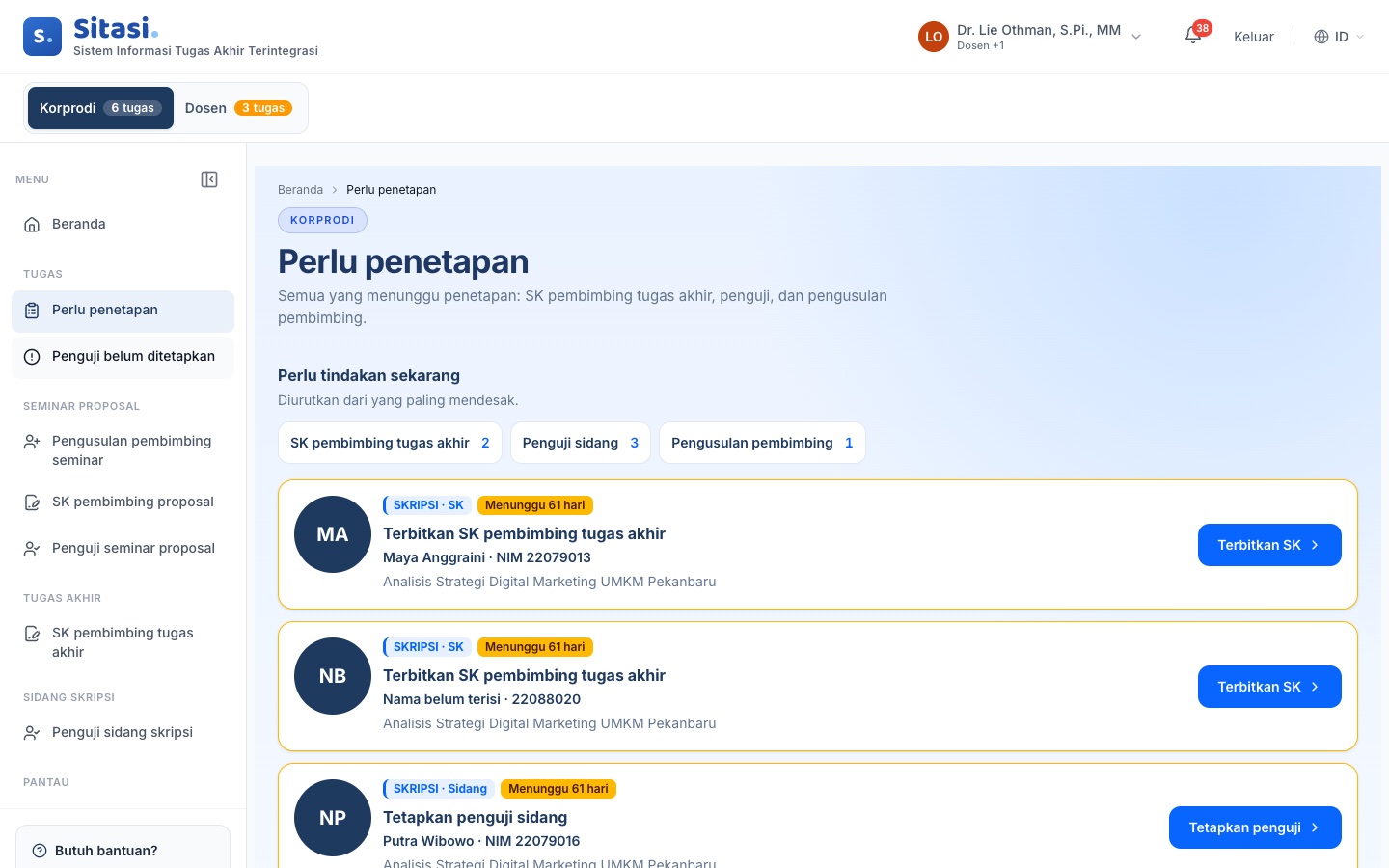
Task: Click the NP avatar for Putra Wibowo
Action: (333, 818)
